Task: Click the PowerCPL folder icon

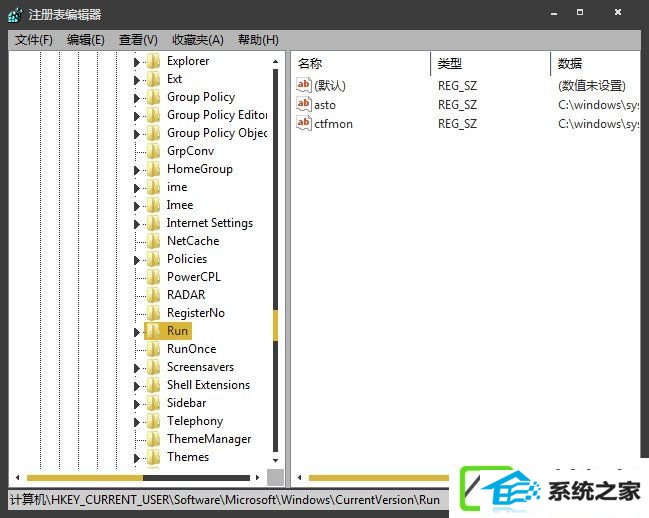Action: (154, 277)
